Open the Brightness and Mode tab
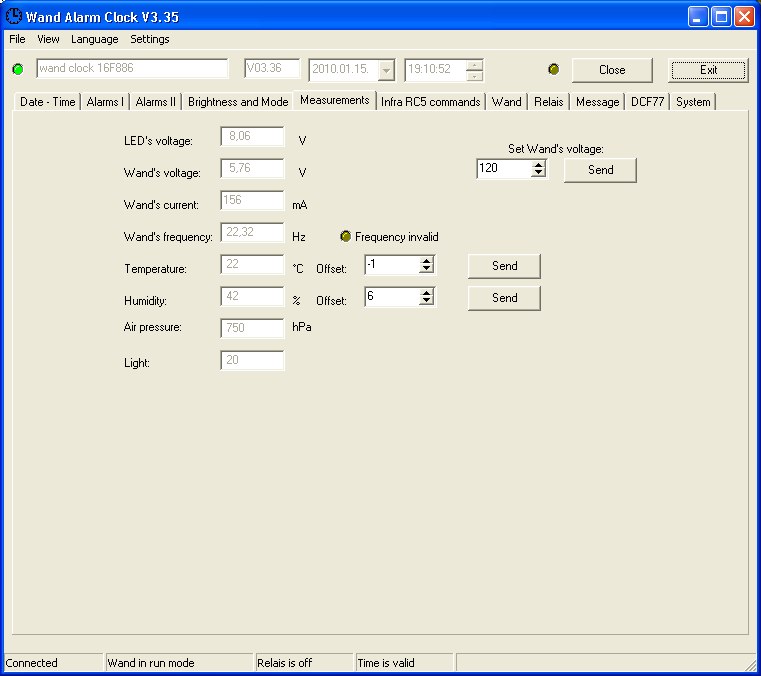761x676 pixels. [x=238, y=102]
